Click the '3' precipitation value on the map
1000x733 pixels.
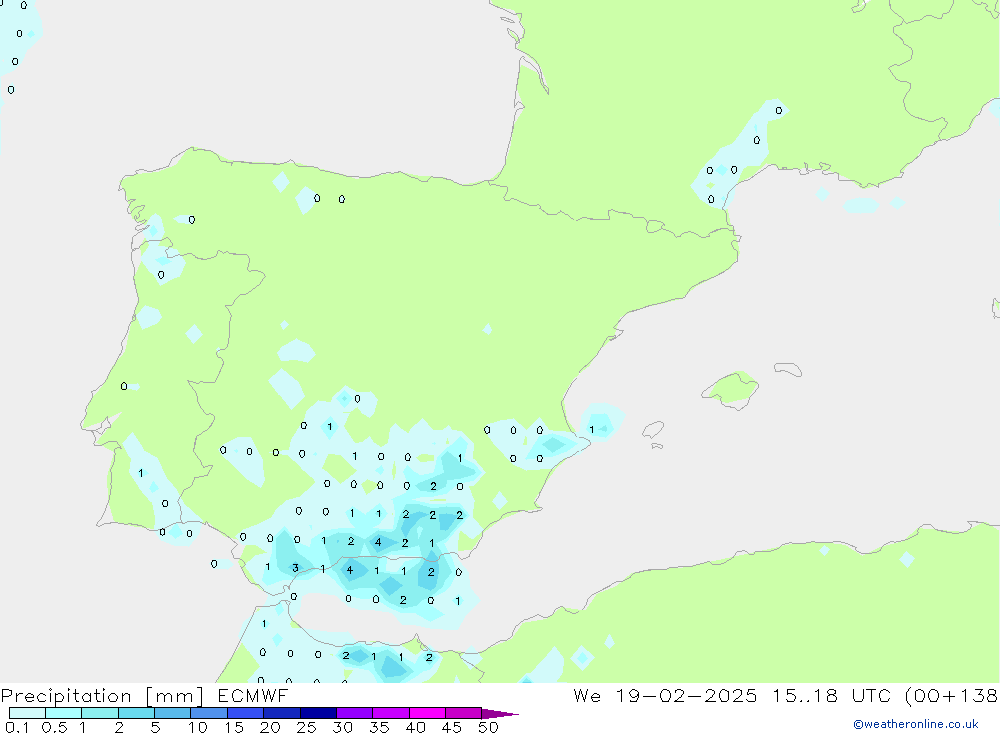click(295, 568)
